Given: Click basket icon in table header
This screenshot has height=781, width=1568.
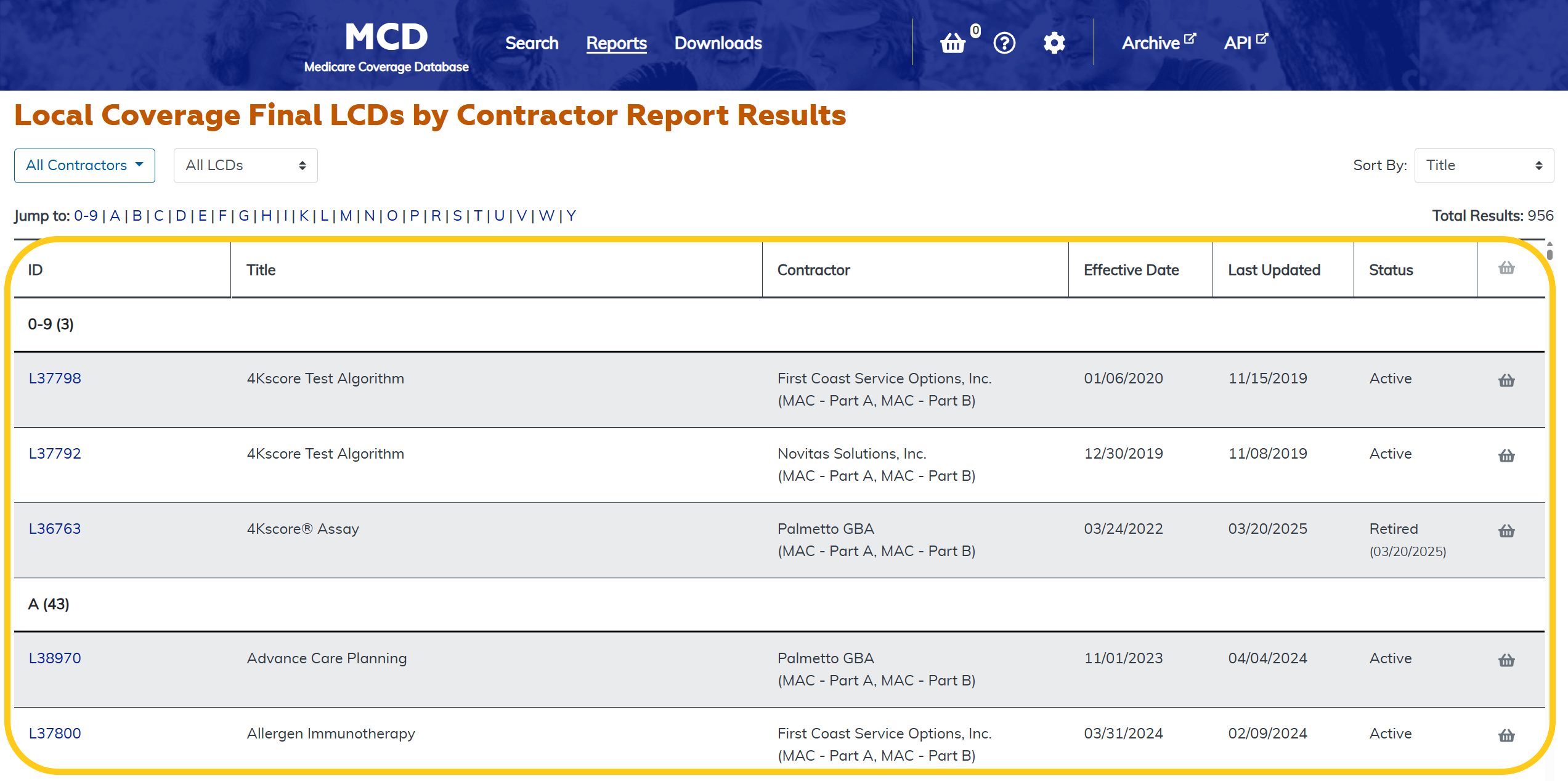Looking at the screenshot, I should pos(1506,268).
